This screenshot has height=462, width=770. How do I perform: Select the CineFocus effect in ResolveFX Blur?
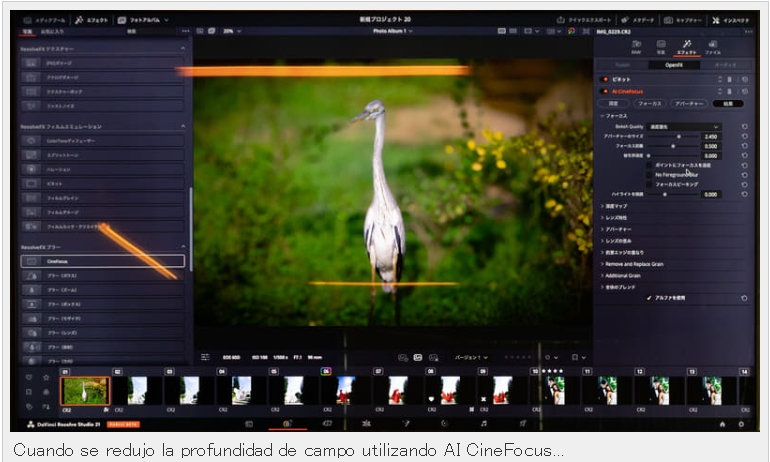click(x=103, y=261)
